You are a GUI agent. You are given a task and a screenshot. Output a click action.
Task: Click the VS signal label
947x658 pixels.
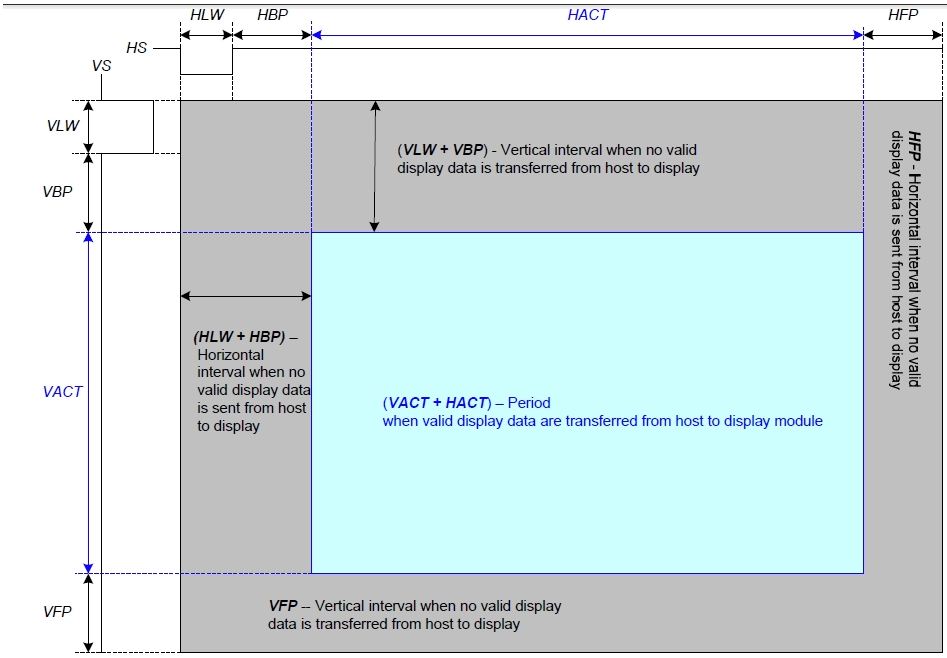click(101, 65)
